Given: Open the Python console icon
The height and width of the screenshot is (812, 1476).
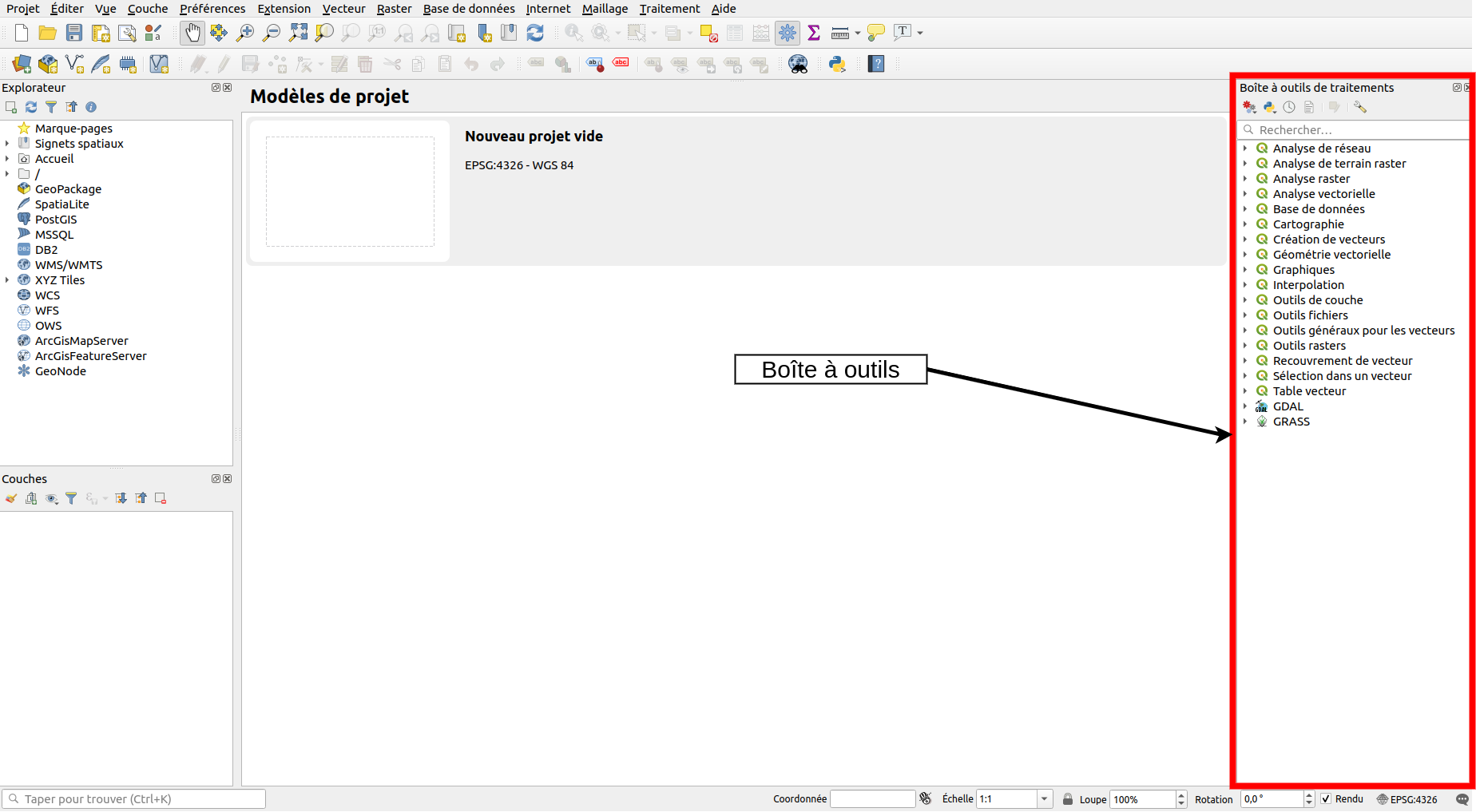Looking at the screenshot, I should (x=837, y=64).
